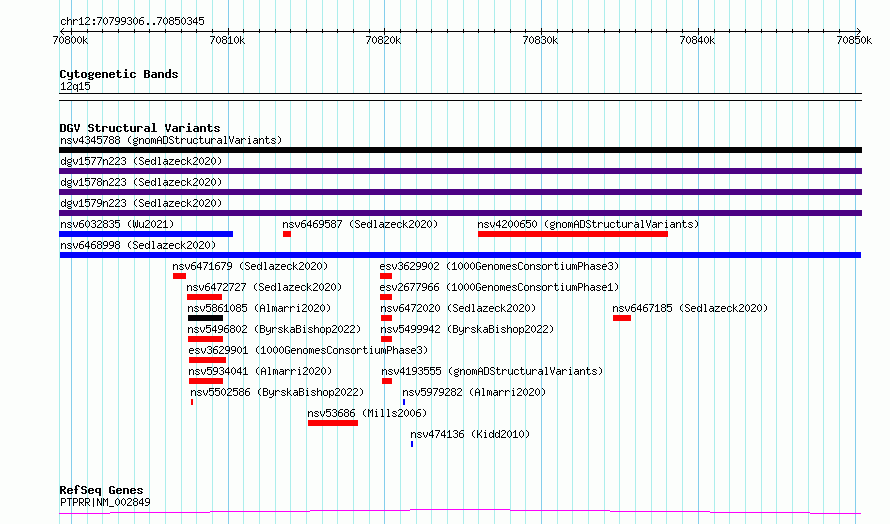The image size is (890, 524).
Task: Click the chr12:70799306..70850345 coordinates text
Action: click(x=132, y=21)
